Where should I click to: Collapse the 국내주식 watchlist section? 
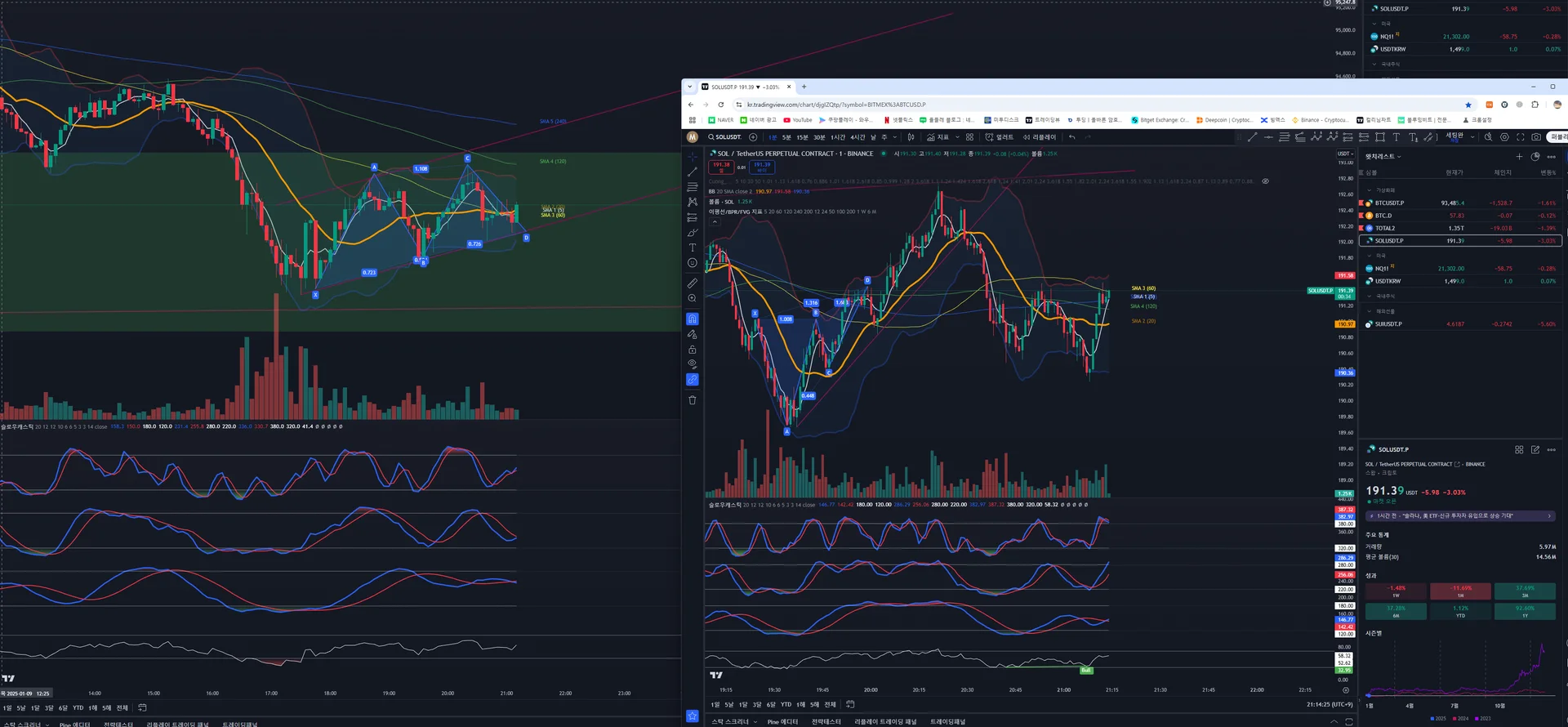1370,296
